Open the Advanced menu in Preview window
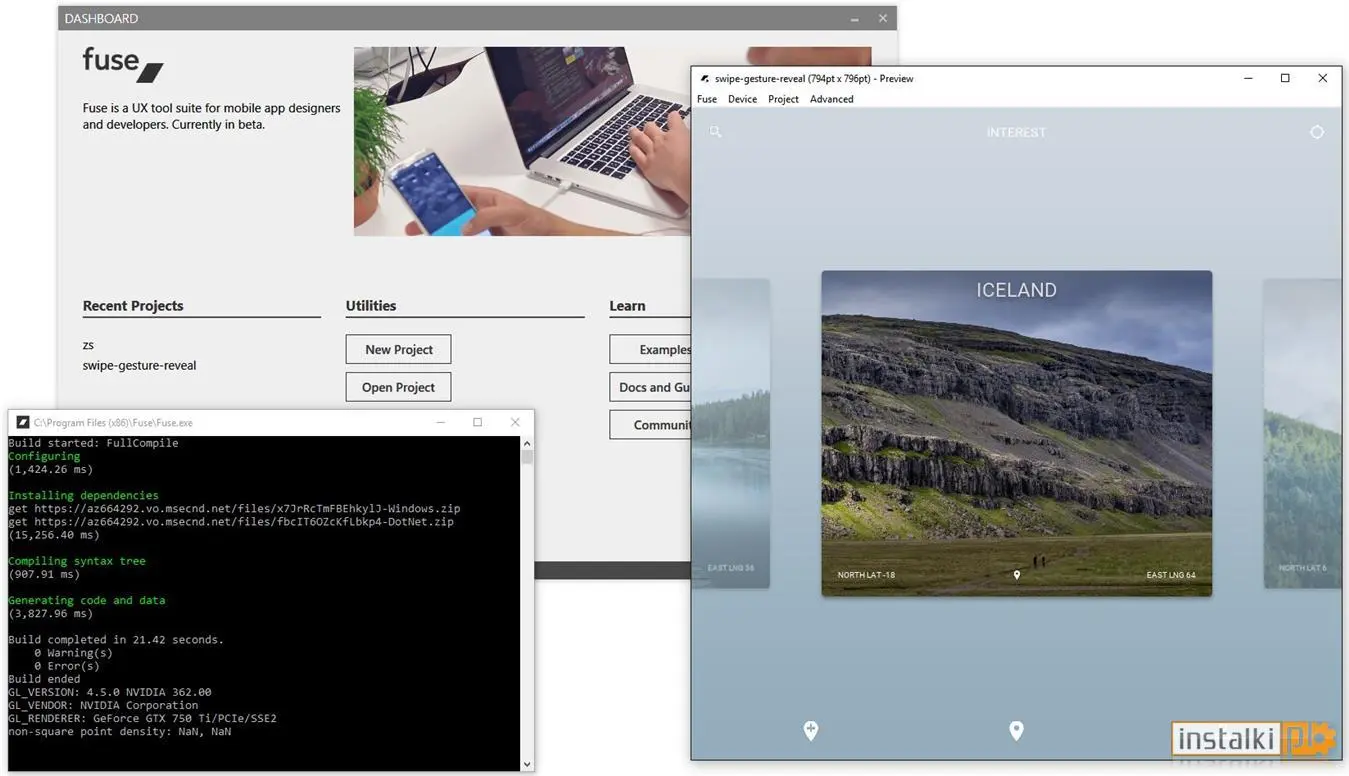 (x=831, y=99)
